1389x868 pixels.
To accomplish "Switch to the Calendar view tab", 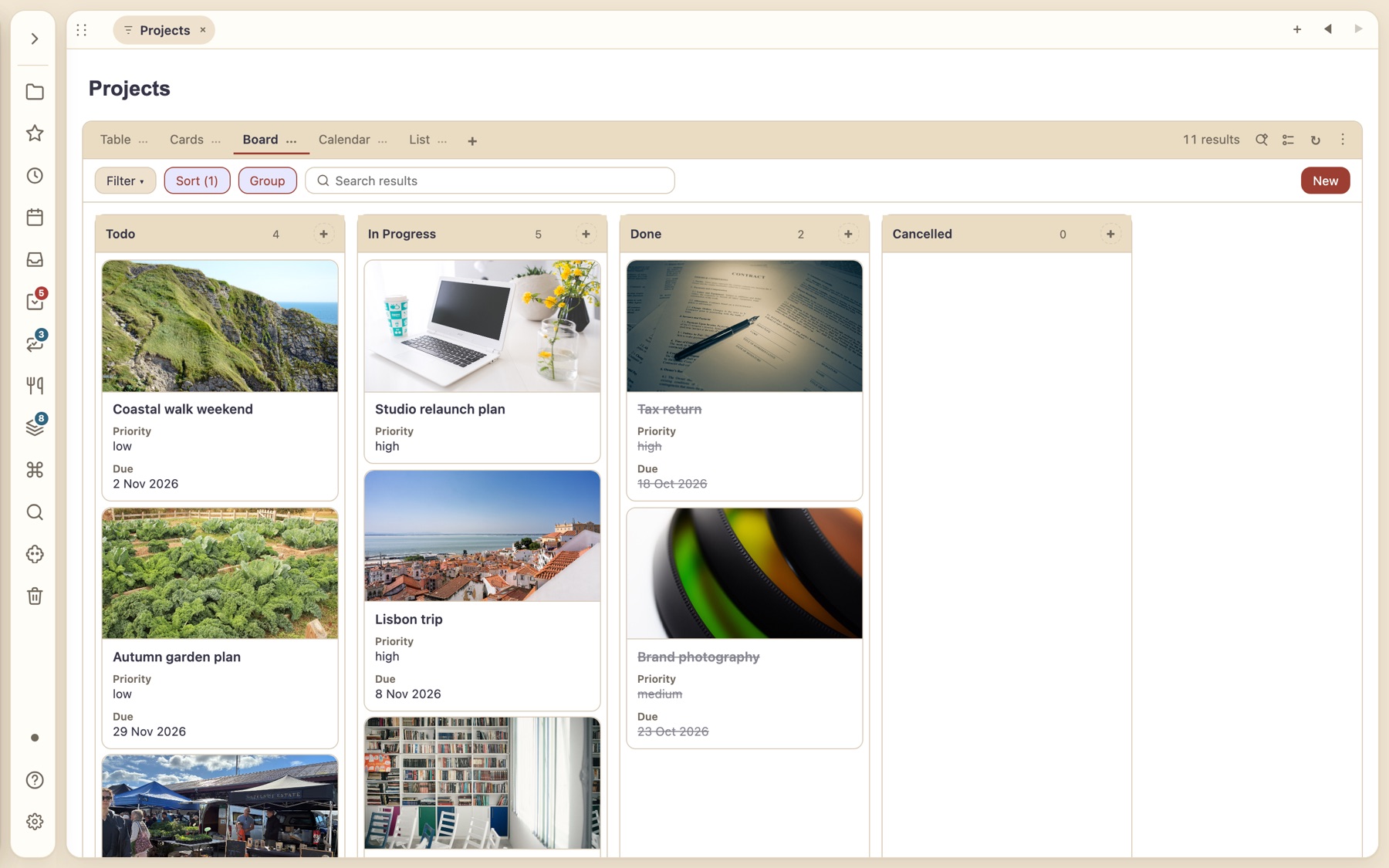I will coord(344,140).
